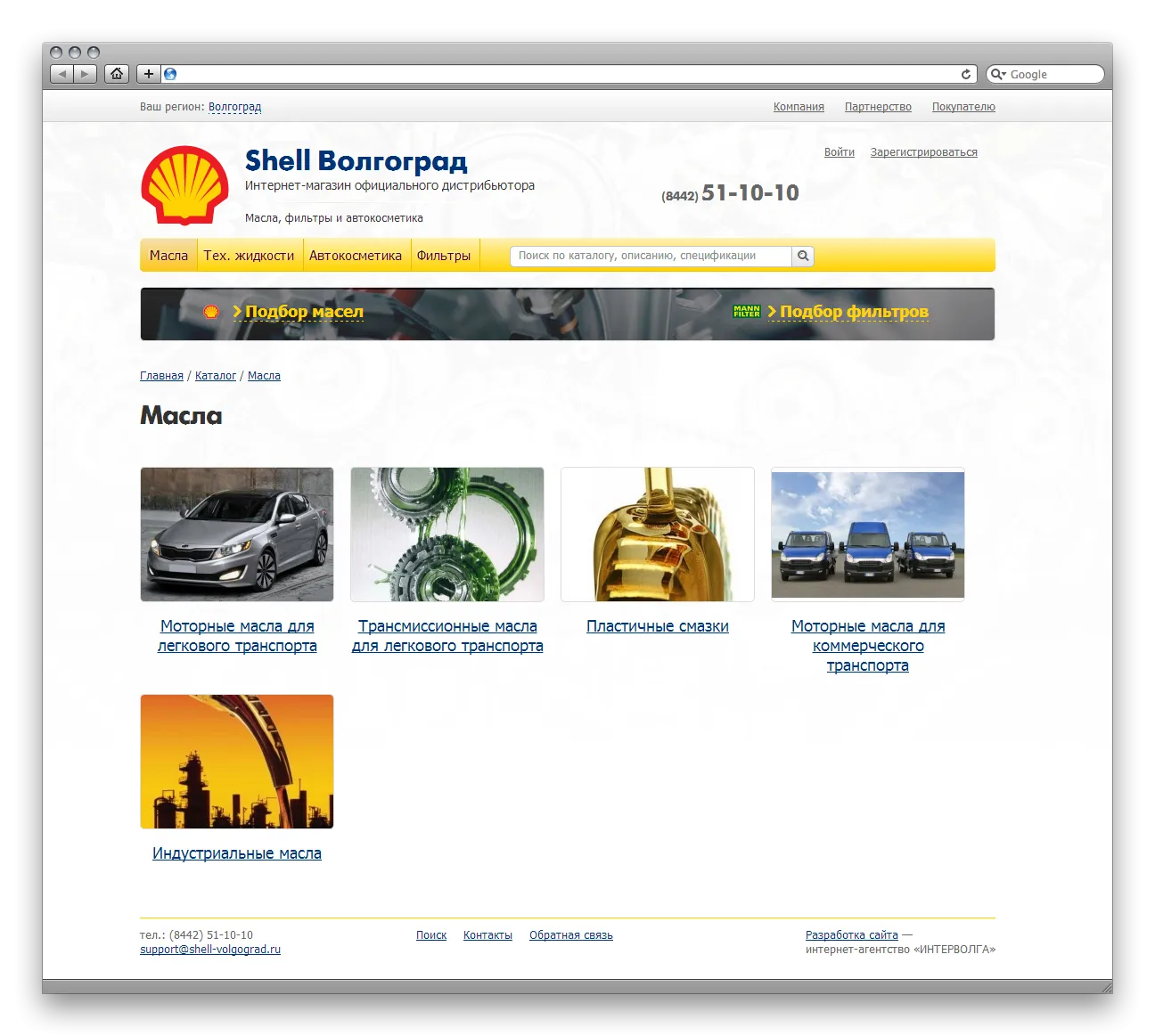Viewport: 1155px width, 1036px height.
Task: Click the small Shell icon near Подбор масел
Action: [211, 312]
